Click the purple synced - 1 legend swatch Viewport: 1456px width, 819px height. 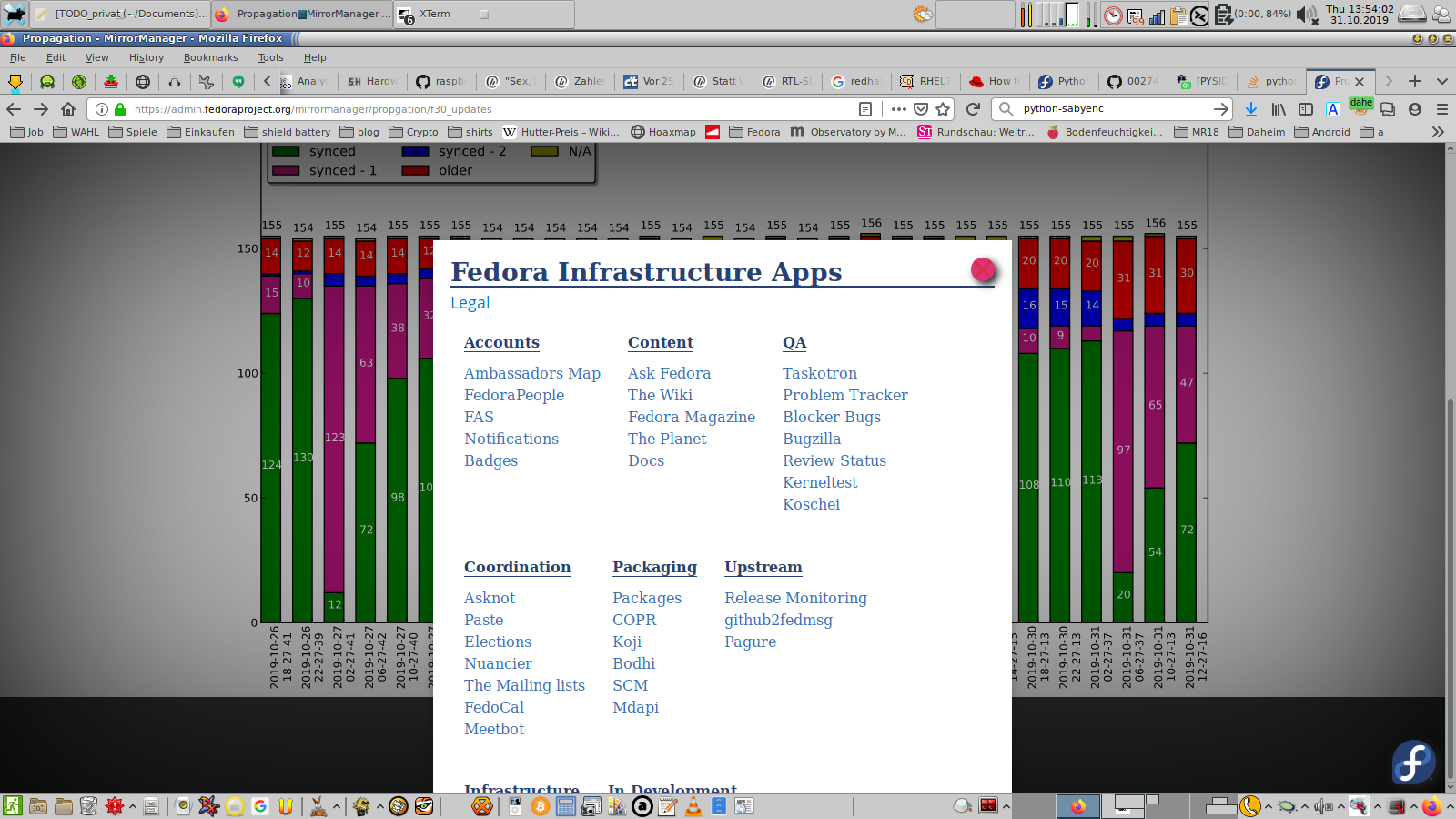pos(286,170)
